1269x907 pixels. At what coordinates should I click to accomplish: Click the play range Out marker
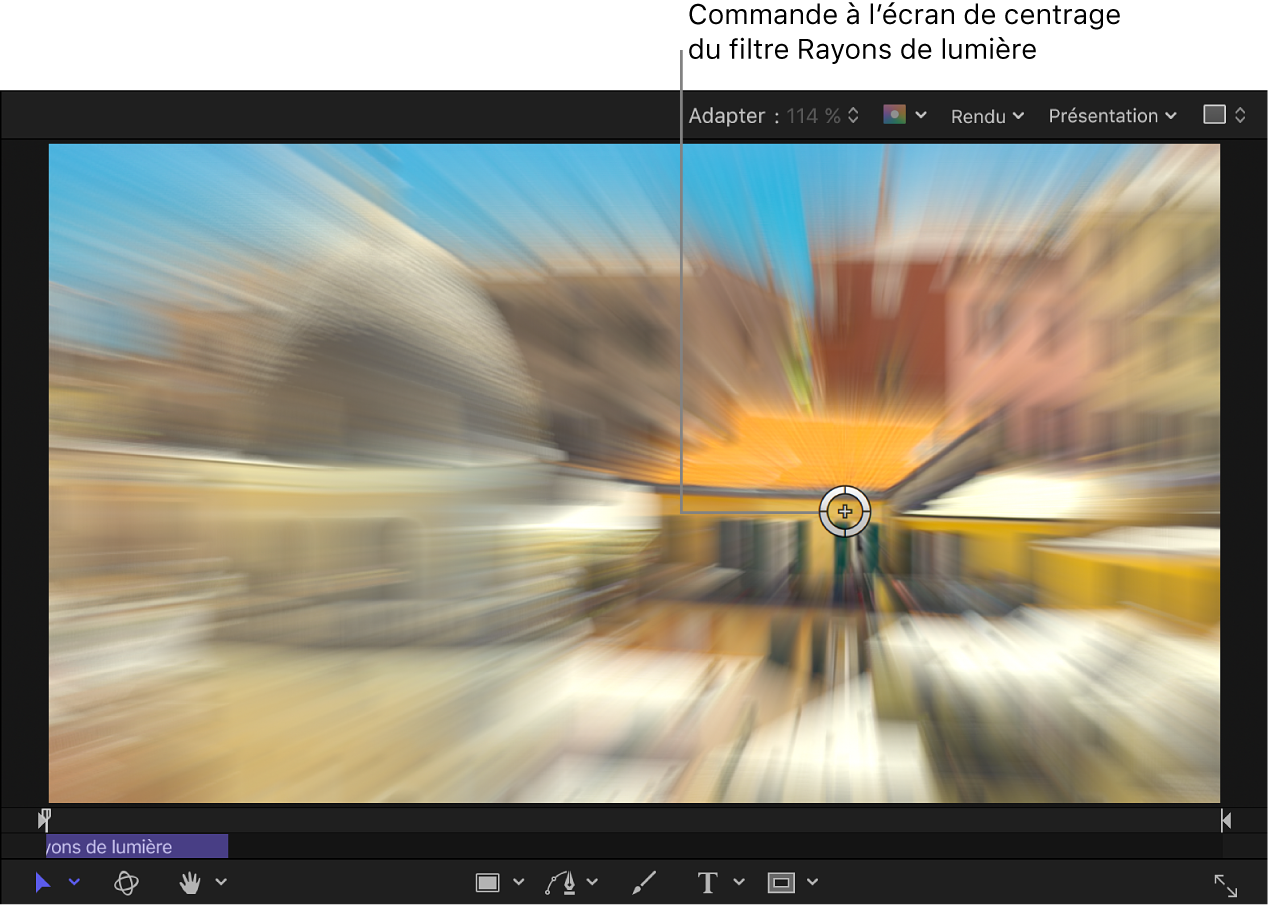click(1226, 821)
